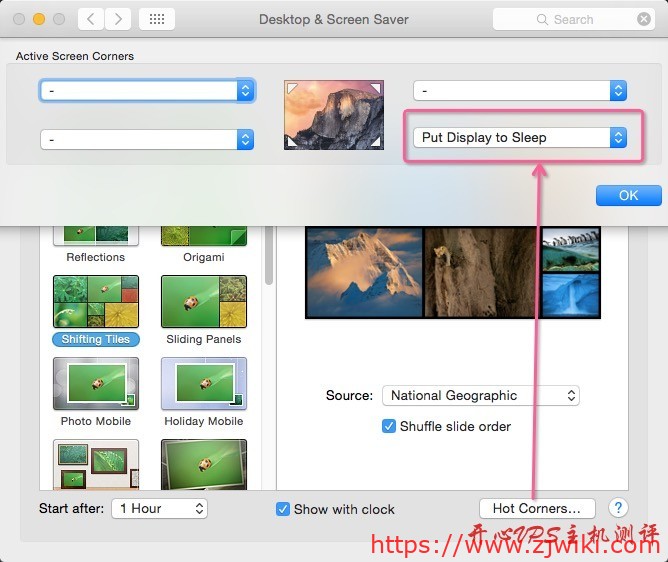668x562 pixels.
Task: Select the framed photo wall screen saver
Action: (96, 464)
